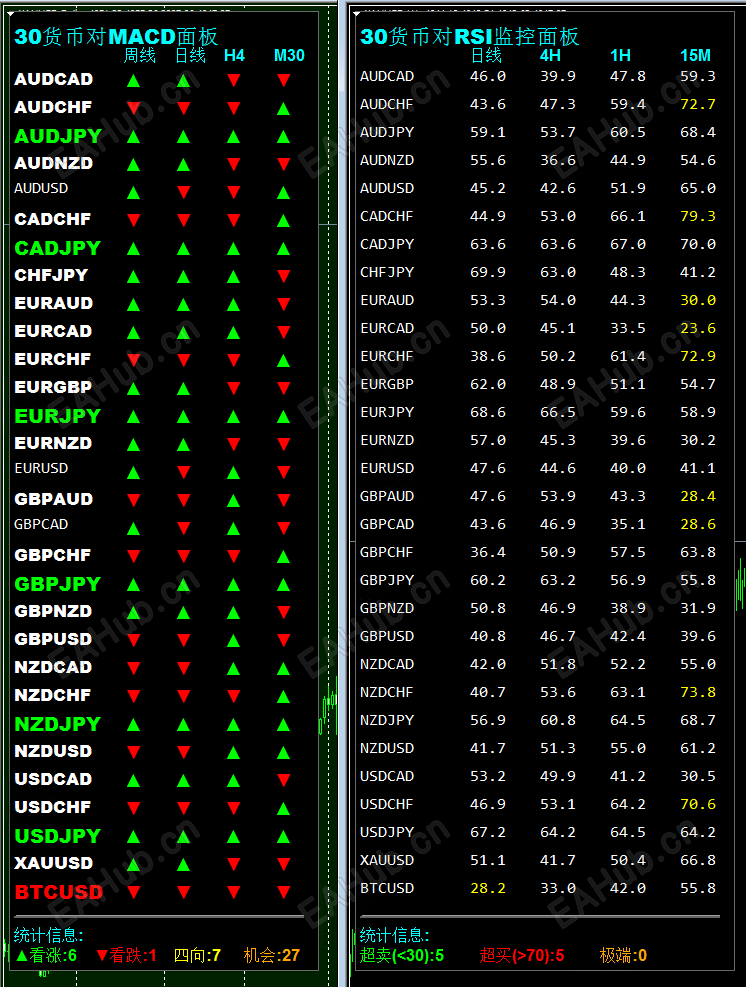Click USDCAD M30 red down arrow

pos(284,781)
